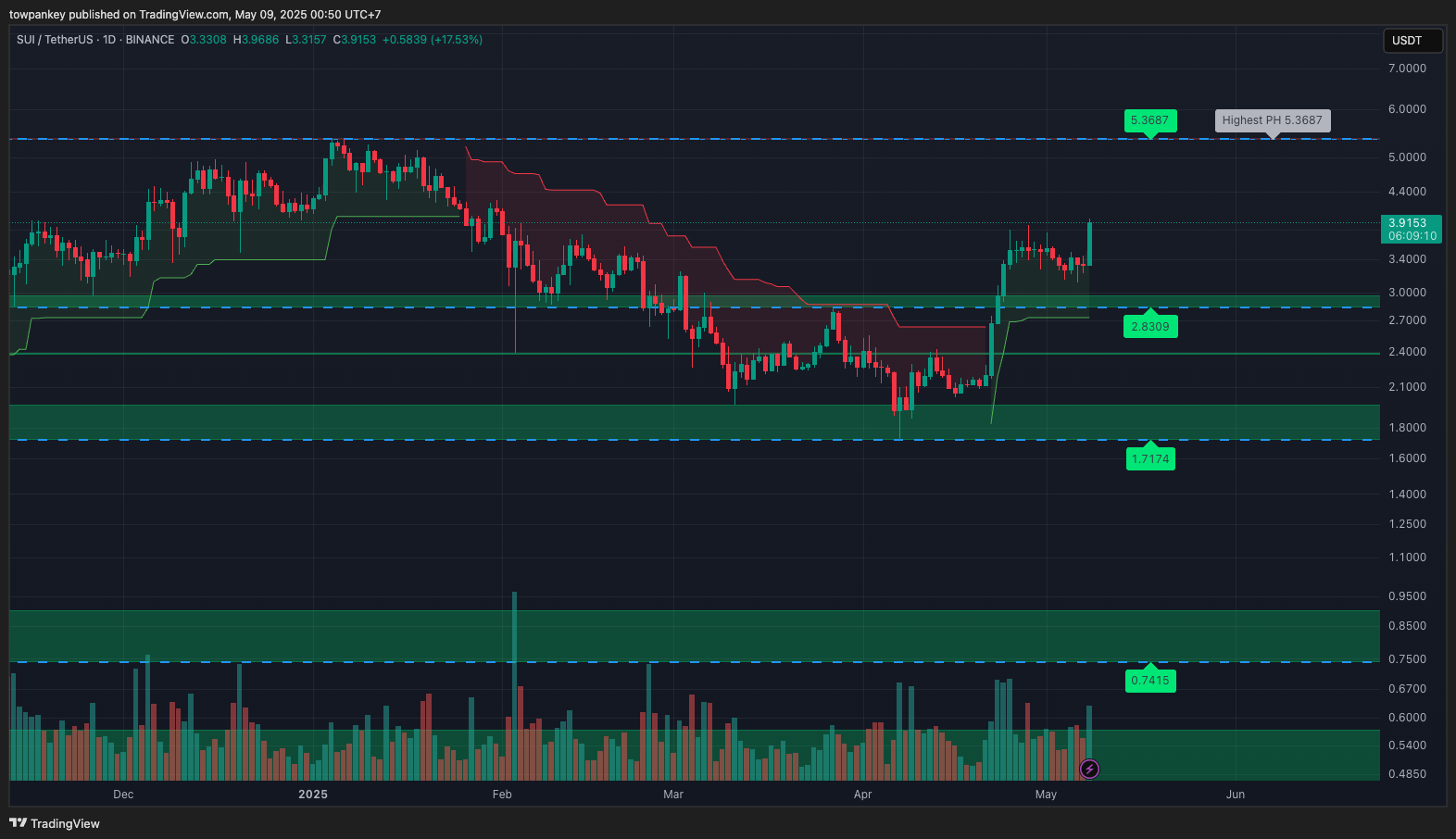Click the Mar label on time axis
The width and height of the screenshot is (1456, 839).
[x=673, y=795]
